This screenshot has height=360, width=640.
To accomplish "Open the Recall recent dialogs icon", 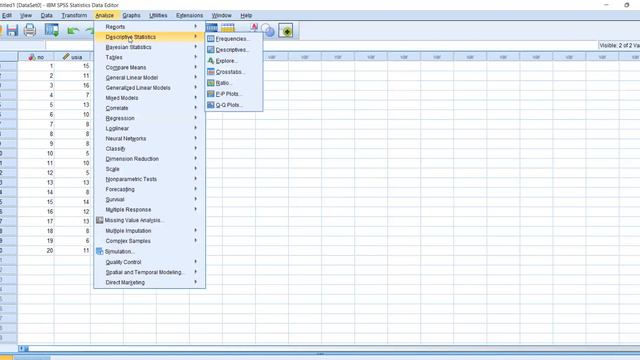I will [52, 30].
